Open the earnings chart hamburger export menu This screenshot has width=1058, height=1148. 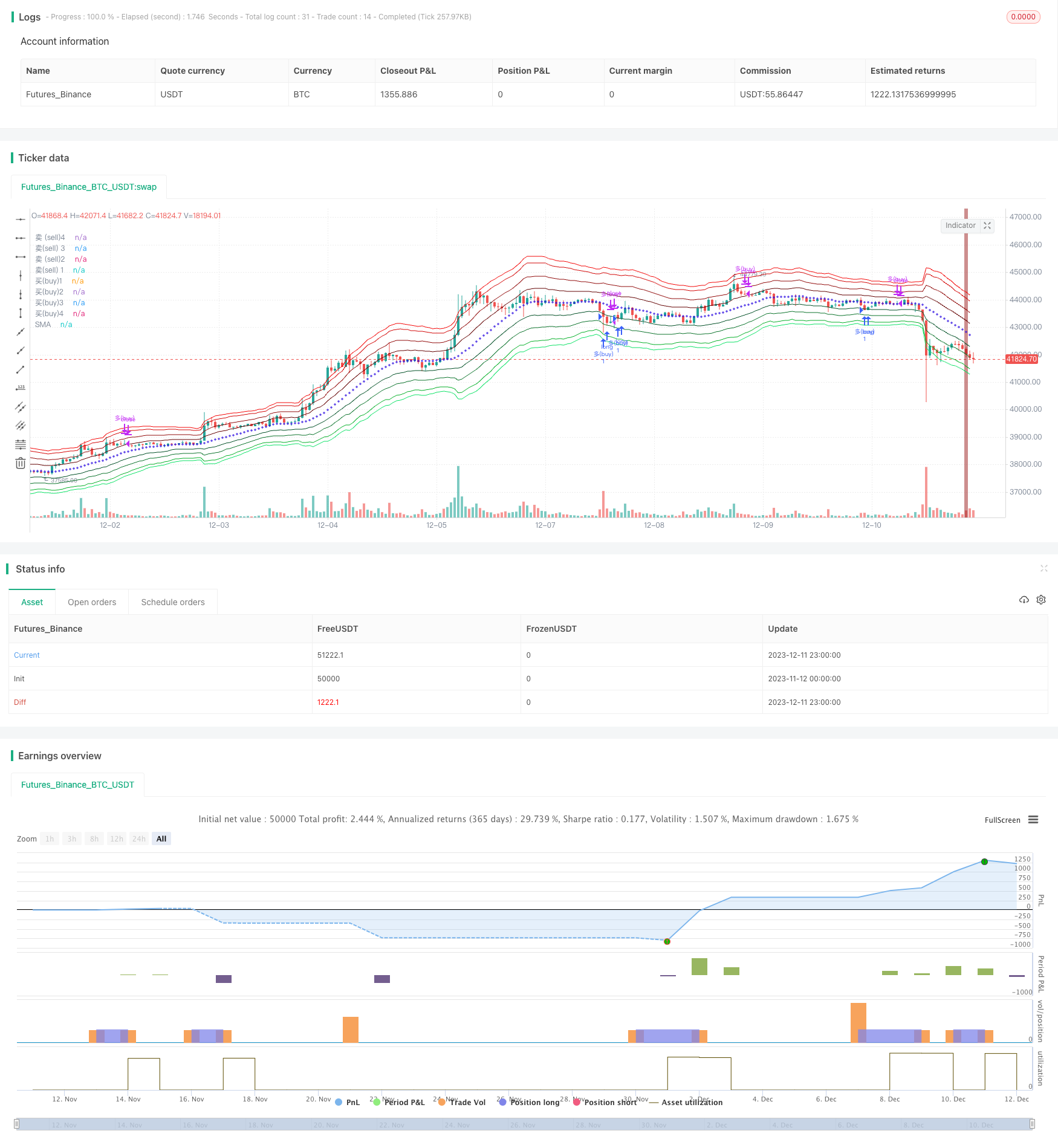tap(1033, 820)
